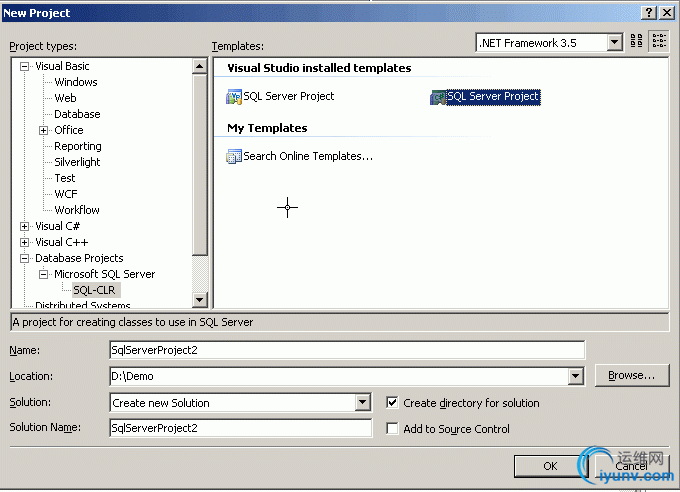Select Workflow project type
Viewport: 680px width, 492px height.
[77, 210]
